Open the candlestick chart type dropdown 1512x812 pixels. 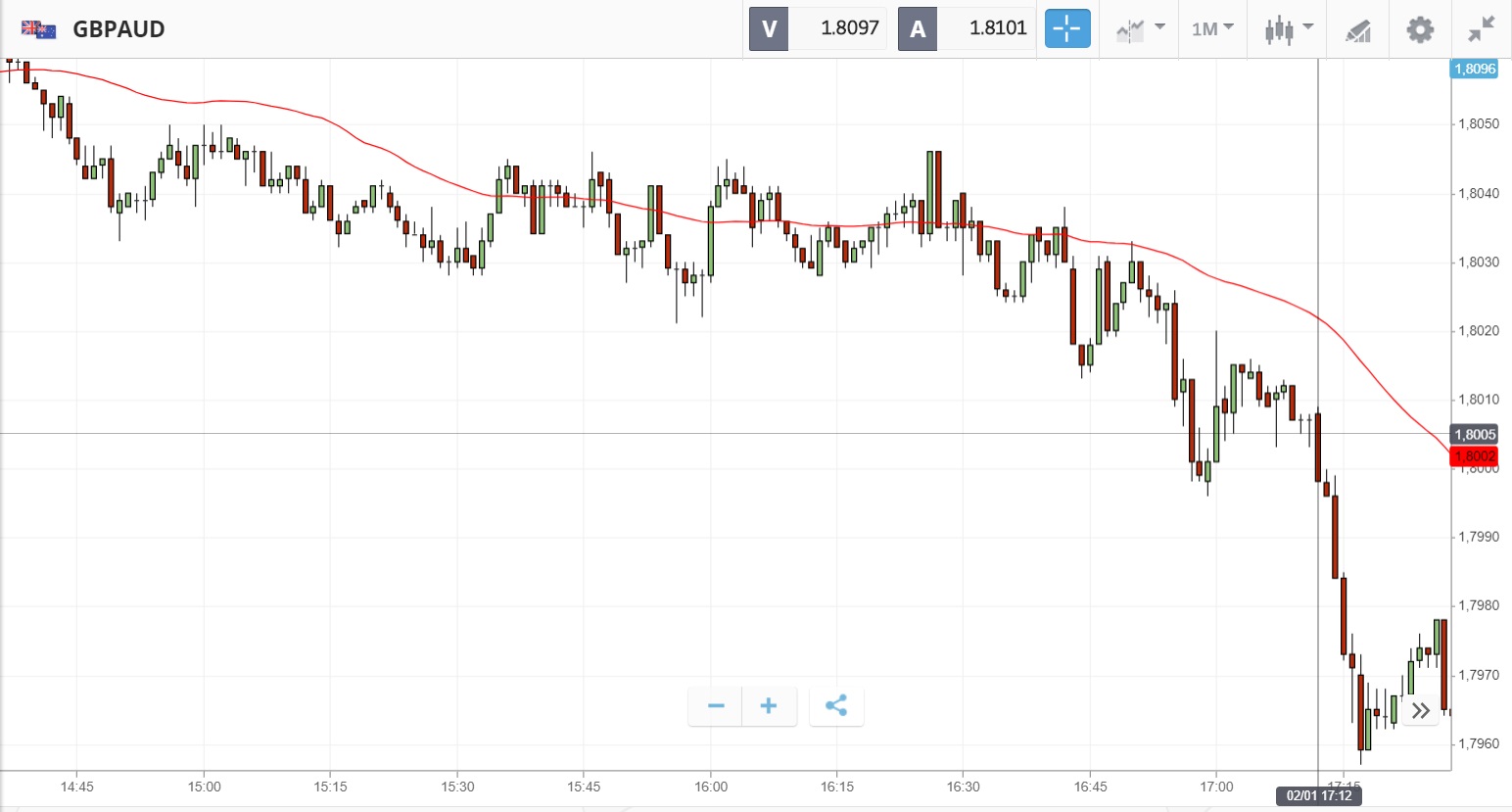[x=1287, y=29]
